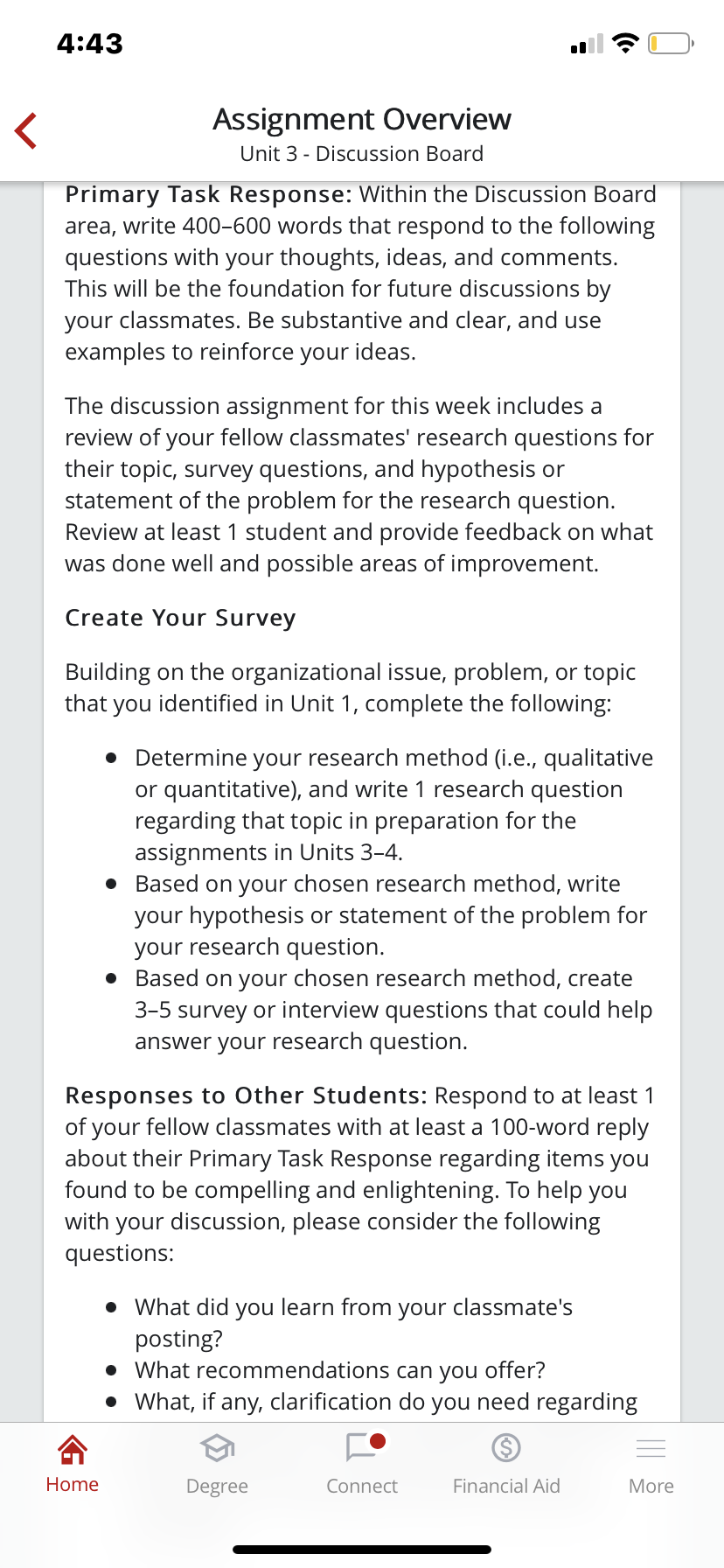Tap the Assignment Overview title
This screenshot has height=1568, width=724.
click(x=362, y=119)
